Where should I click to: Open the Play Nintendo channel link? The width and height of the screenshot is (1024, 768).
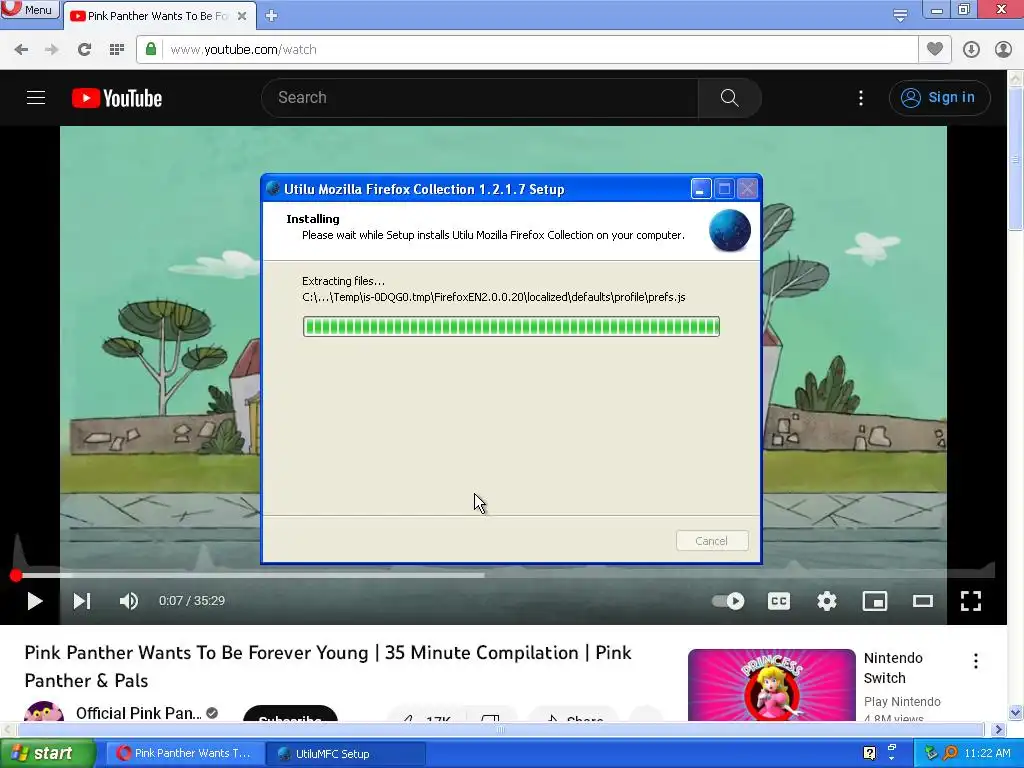(x=902, y=701)
